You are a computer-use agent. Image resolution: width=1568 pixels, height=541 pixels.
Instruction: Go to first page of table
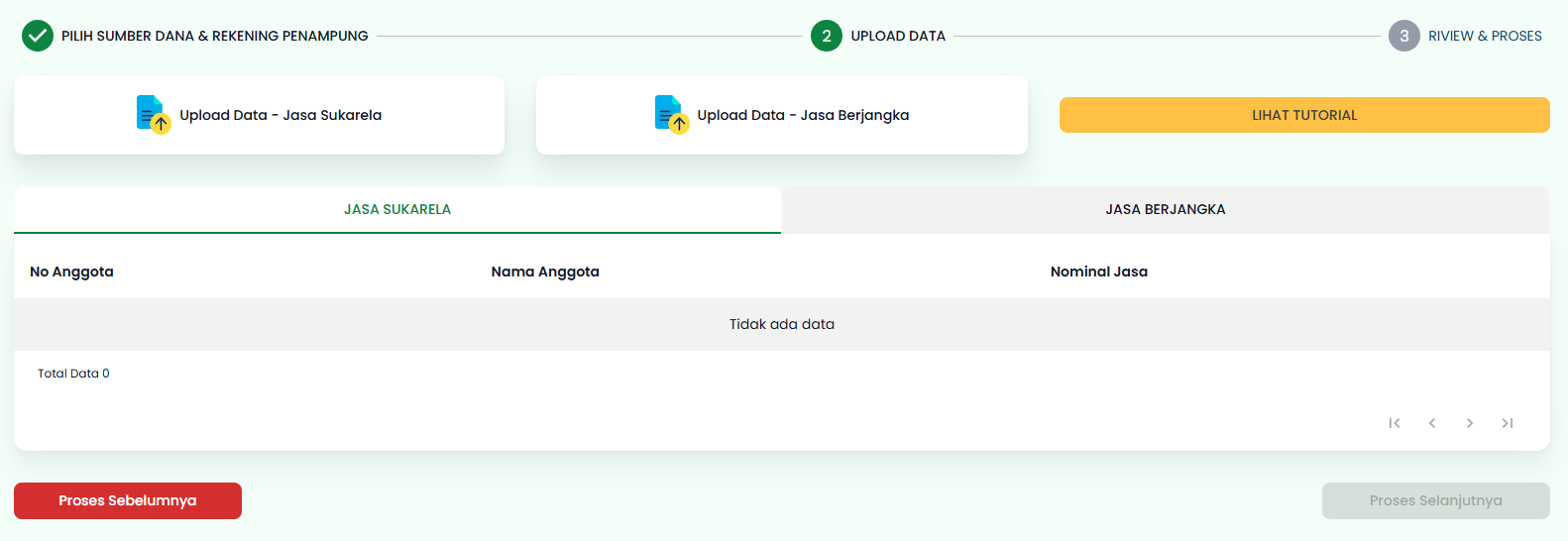1395,423
